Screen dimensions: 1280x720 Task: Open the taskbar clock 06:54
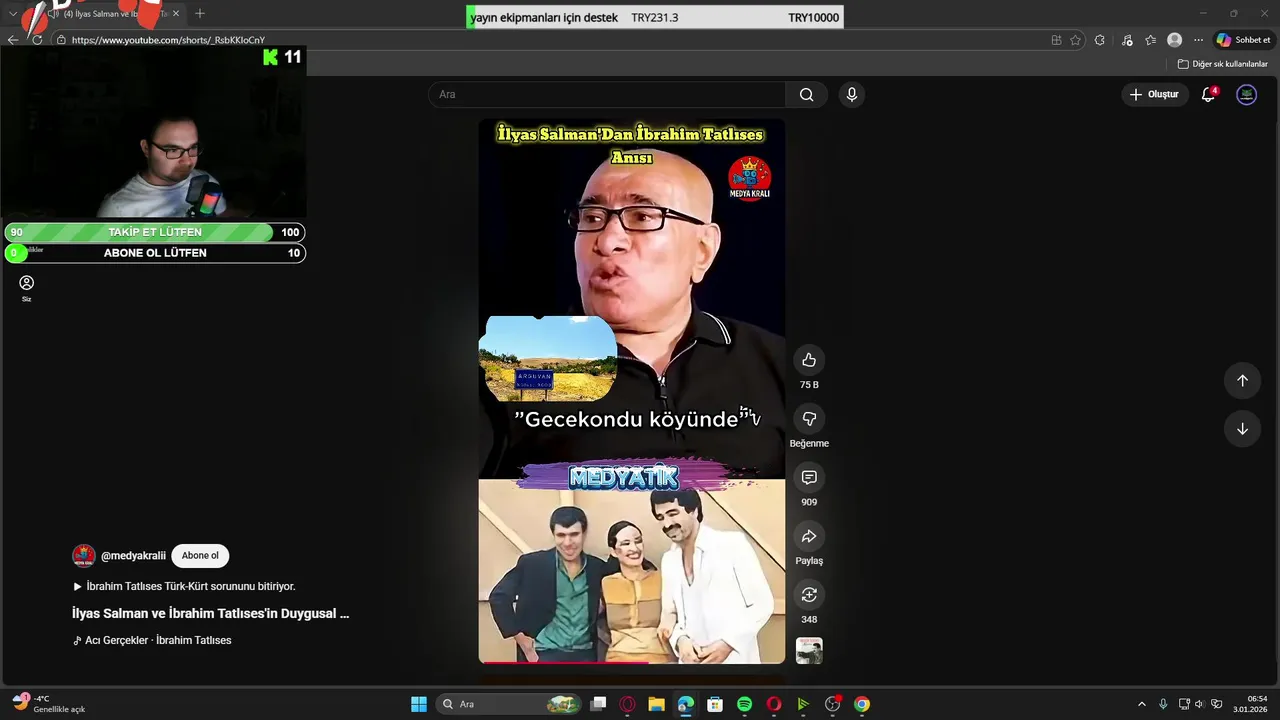tap(1250, 704)
